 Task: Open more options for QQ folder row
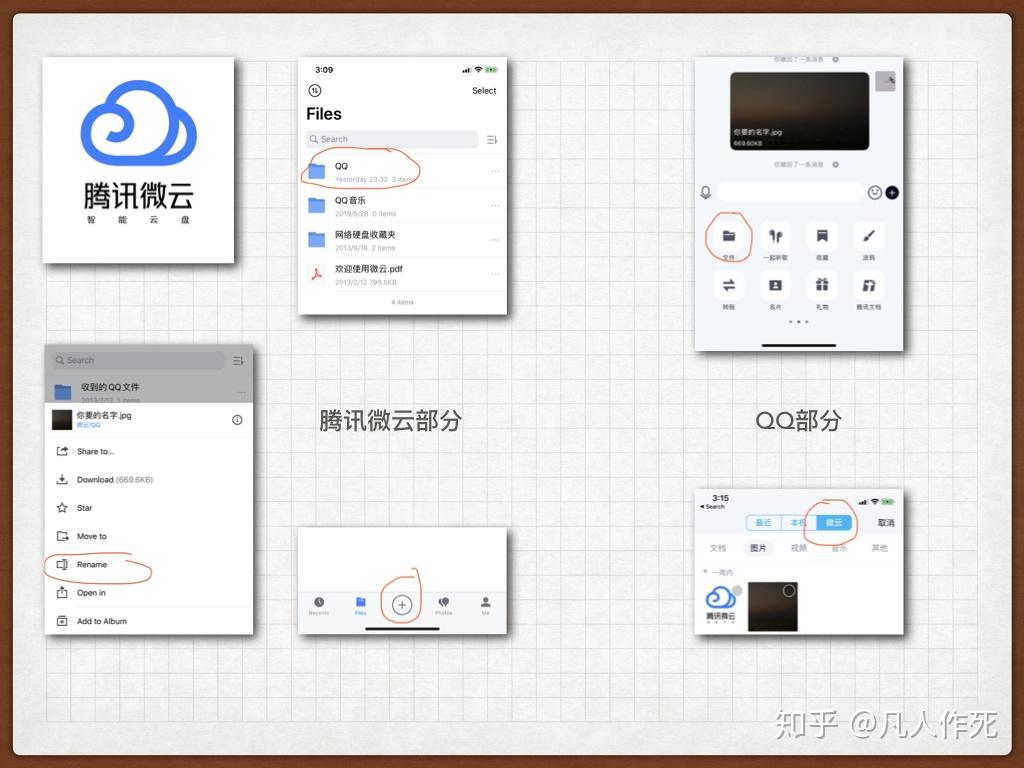click(x=495, y=171)
